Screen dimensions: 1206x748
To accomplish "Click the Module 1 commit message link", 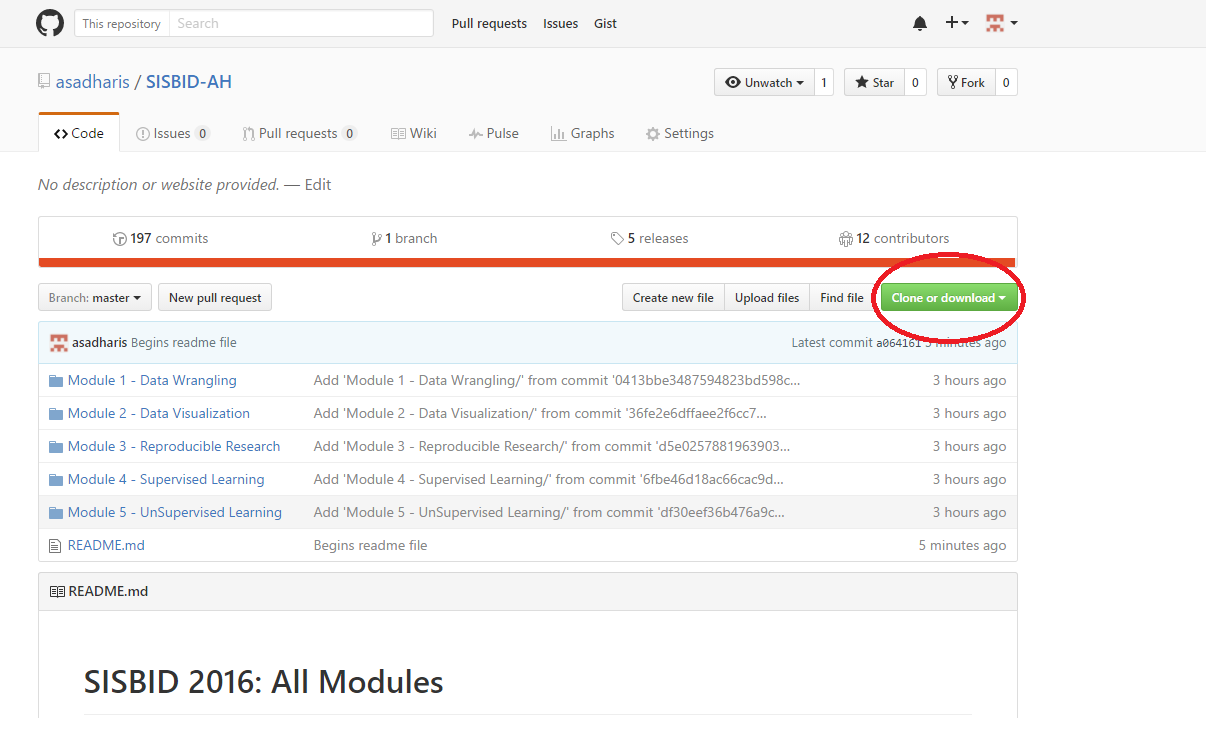I will click(557, 380).
